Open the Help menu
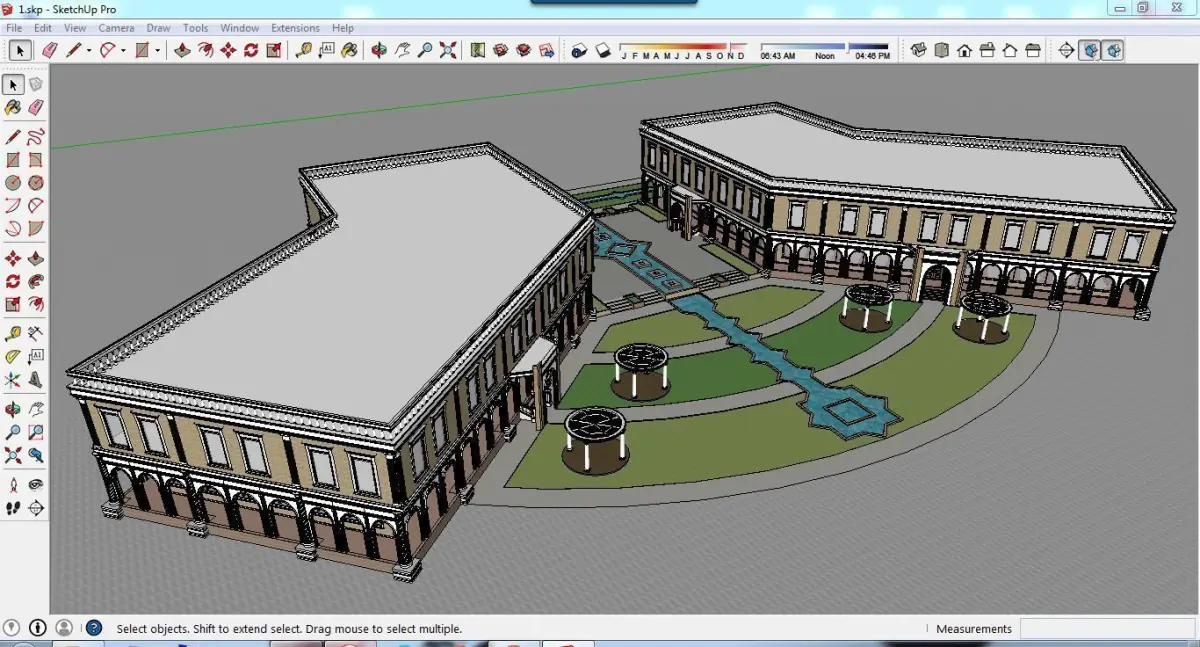The image size is (1200, 647). [343, 28]
